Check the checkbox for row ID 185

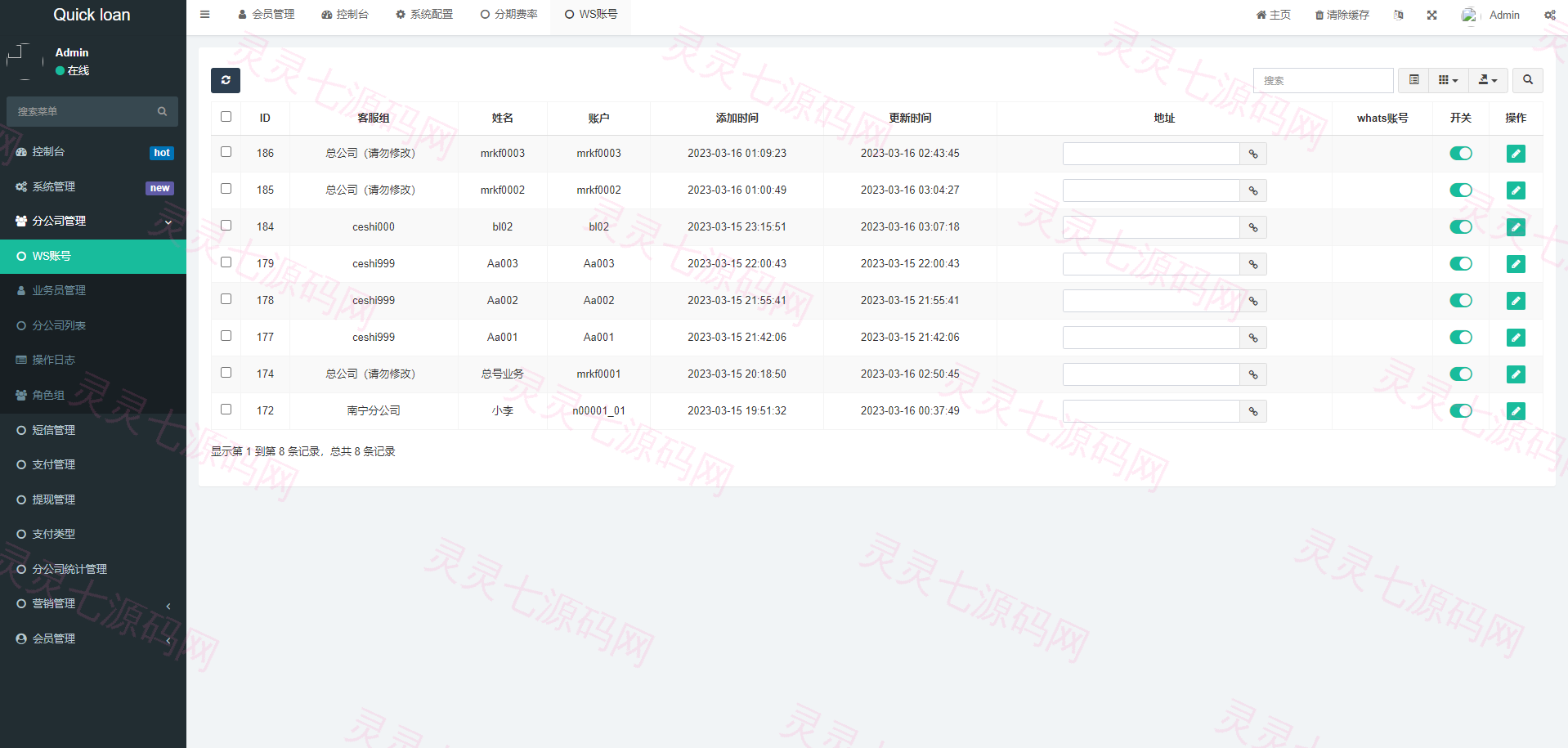226,189
